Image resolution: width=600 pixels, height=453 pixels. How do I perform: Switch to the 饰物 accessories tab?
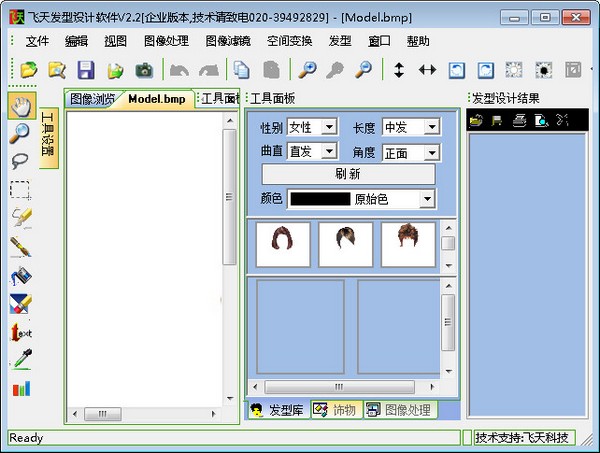tap(335, 409)
